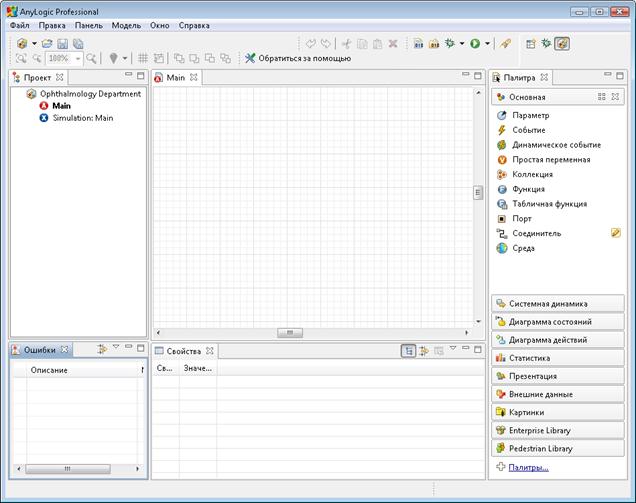Switch to the Ошибки tab
636x503 pixels.
(x=40, y=350)
